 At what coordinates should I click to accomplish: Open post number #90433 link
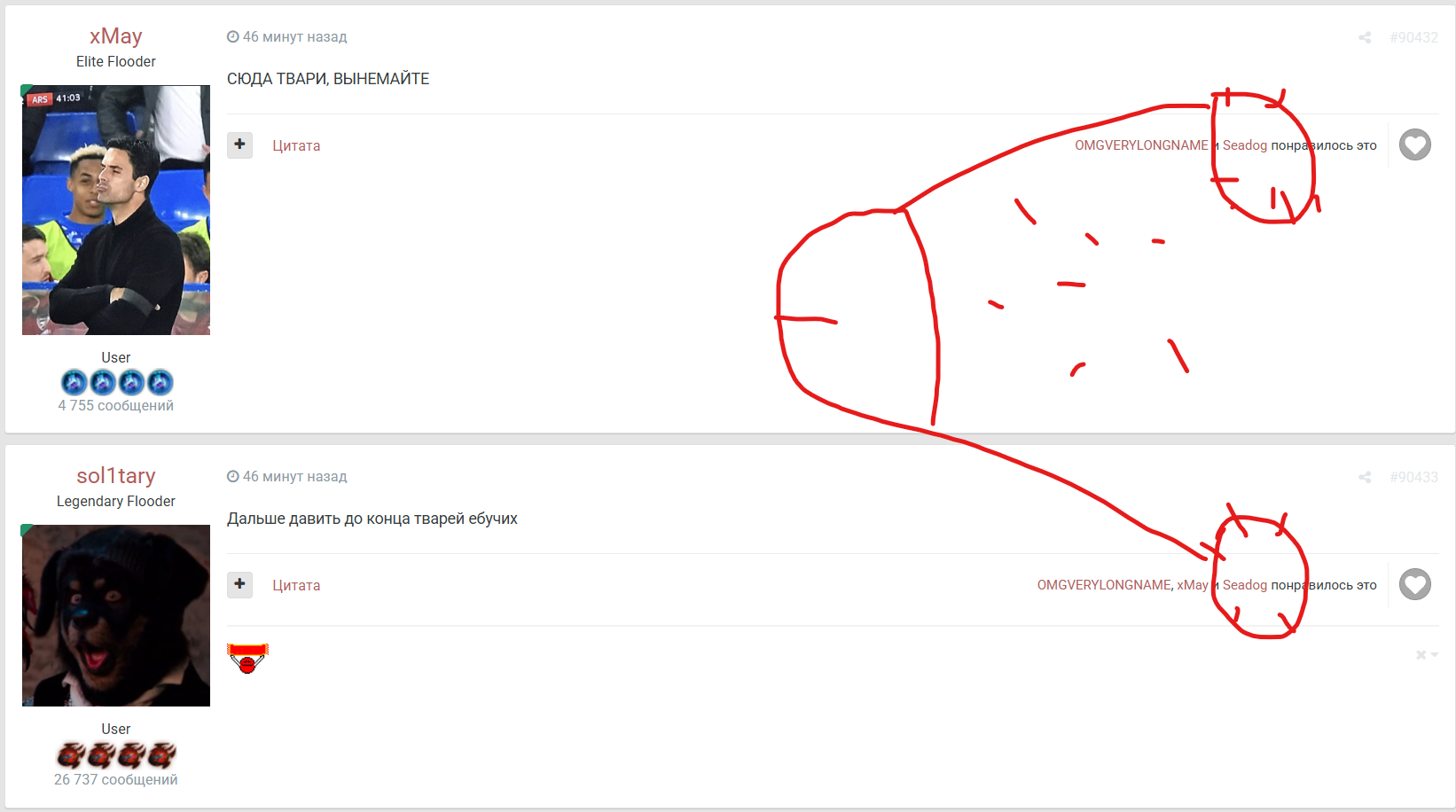point(1413,477)
